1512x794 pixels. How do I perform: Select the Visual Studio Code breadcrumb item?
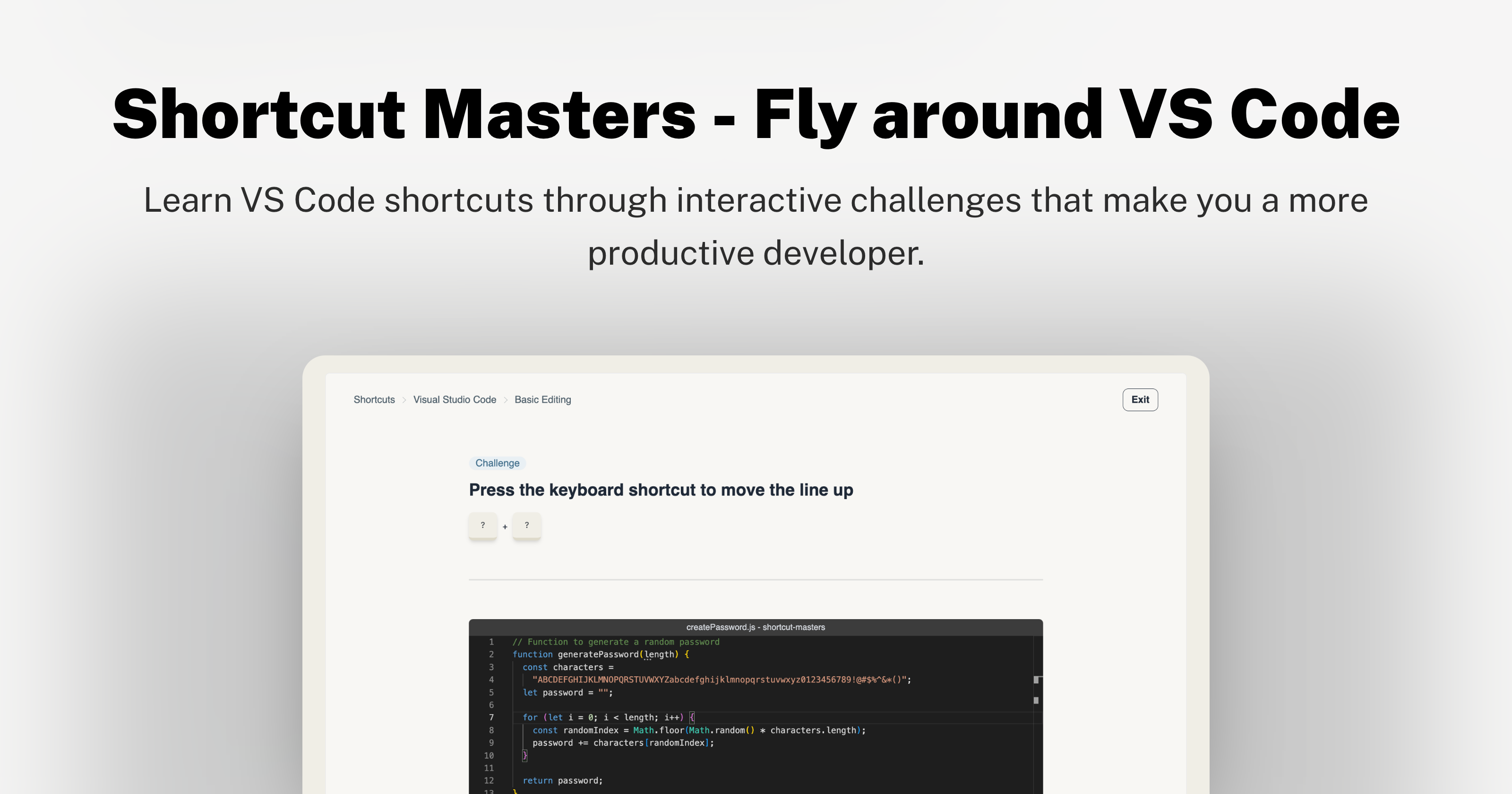[454, 399]
